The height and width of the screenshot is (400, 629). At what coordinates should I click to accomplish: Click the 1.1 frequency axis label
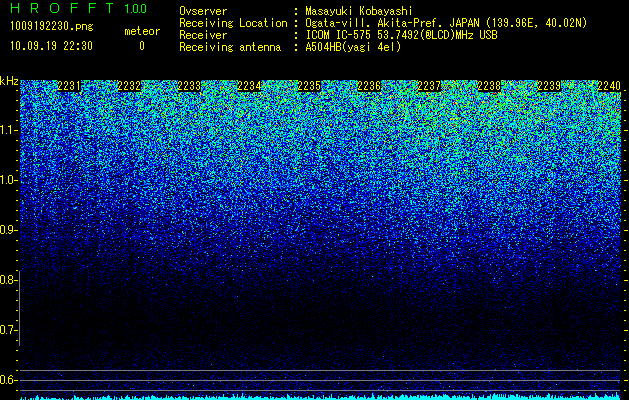coord(8,130)
